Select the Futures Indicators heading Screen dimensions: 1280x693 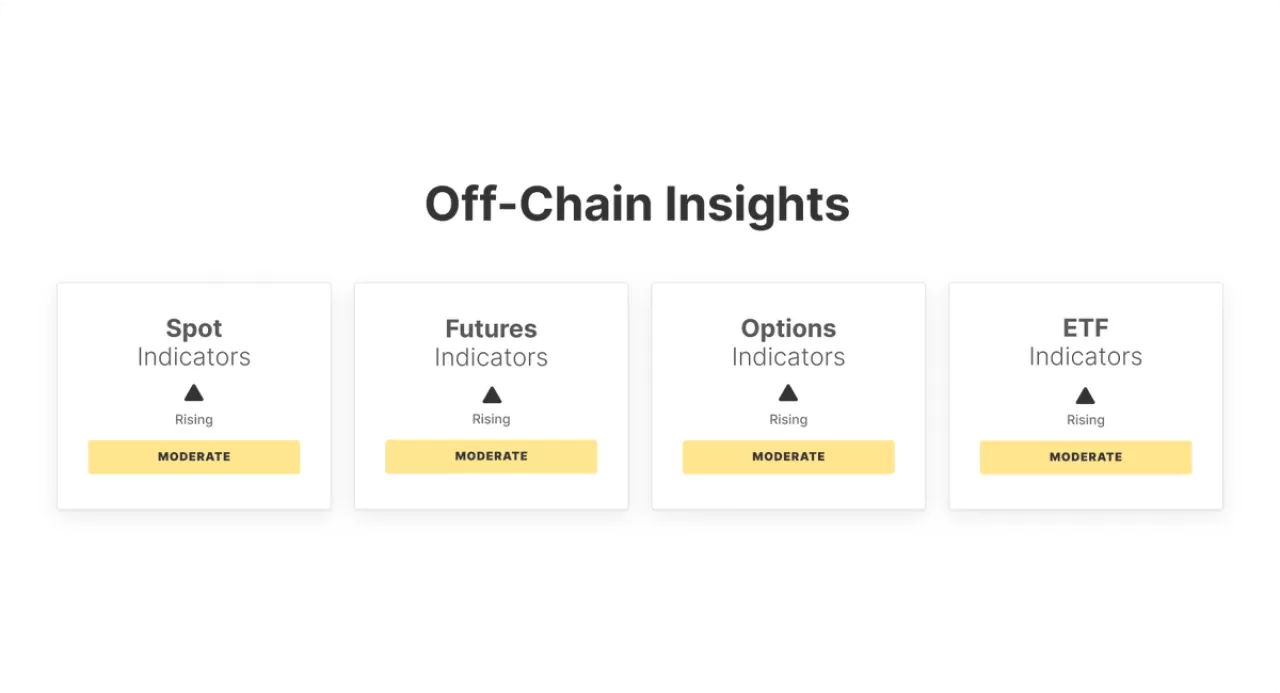[491, 342]
